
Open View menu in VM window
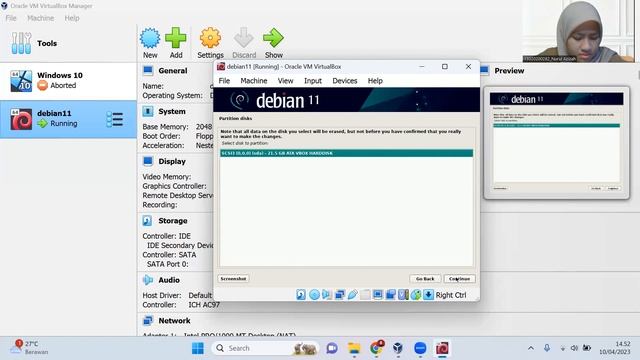click(x=285, y=81)
